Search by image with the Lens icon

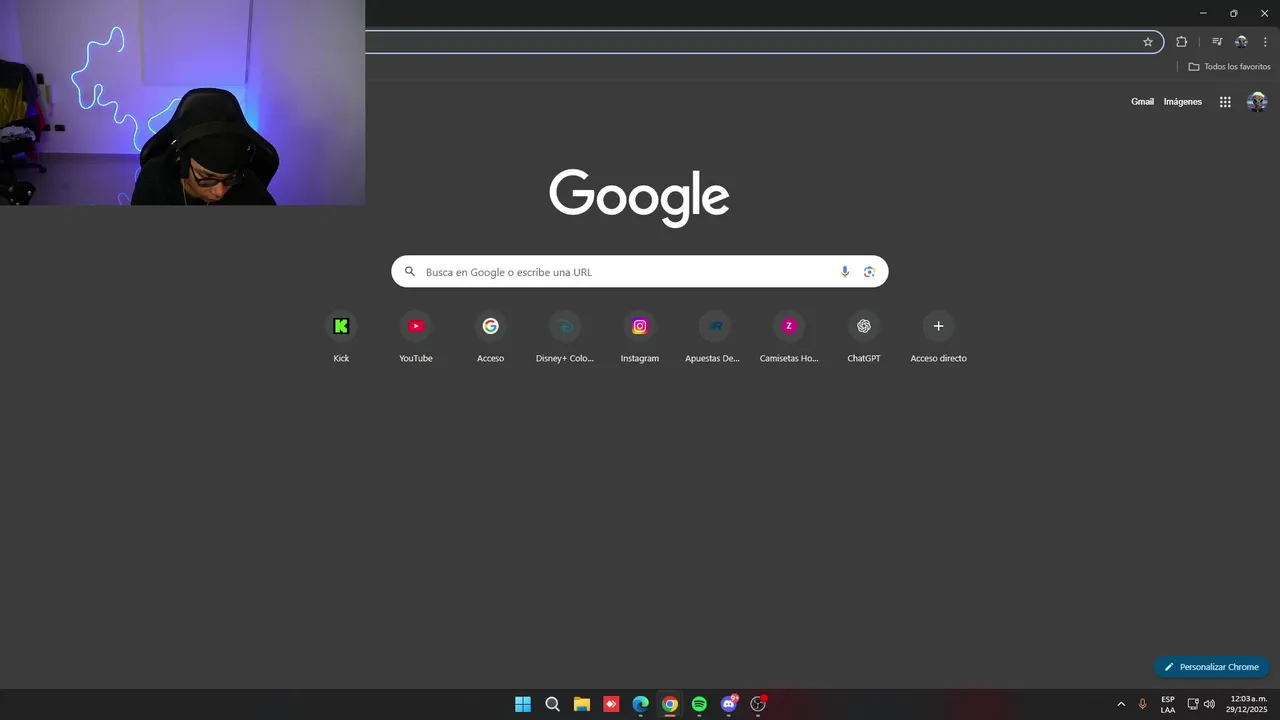coord(869,272)
